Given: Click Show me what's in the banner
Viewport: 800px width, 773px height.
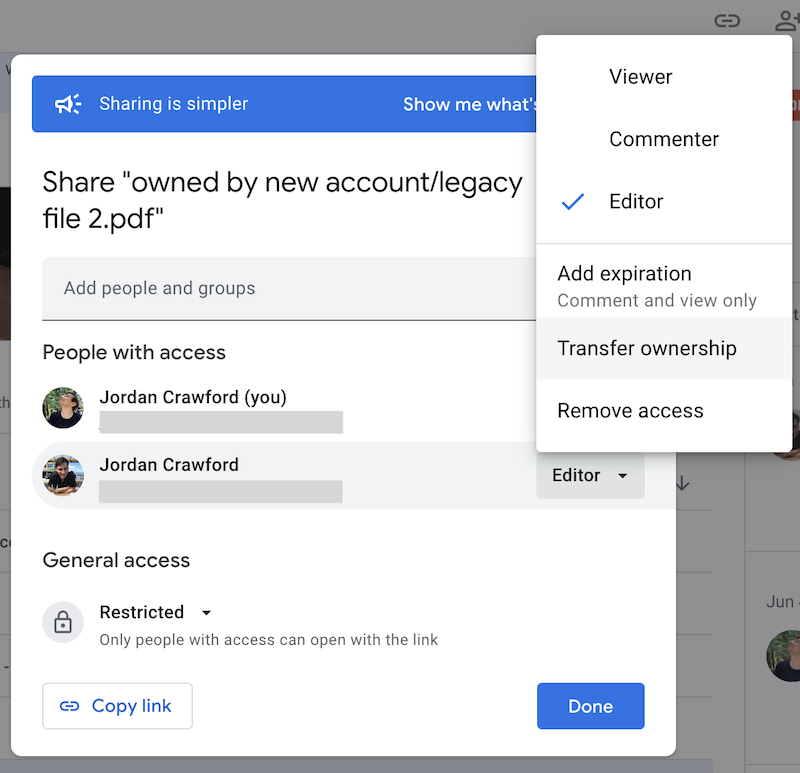Looking at the screenshot, I should point(469,104).
